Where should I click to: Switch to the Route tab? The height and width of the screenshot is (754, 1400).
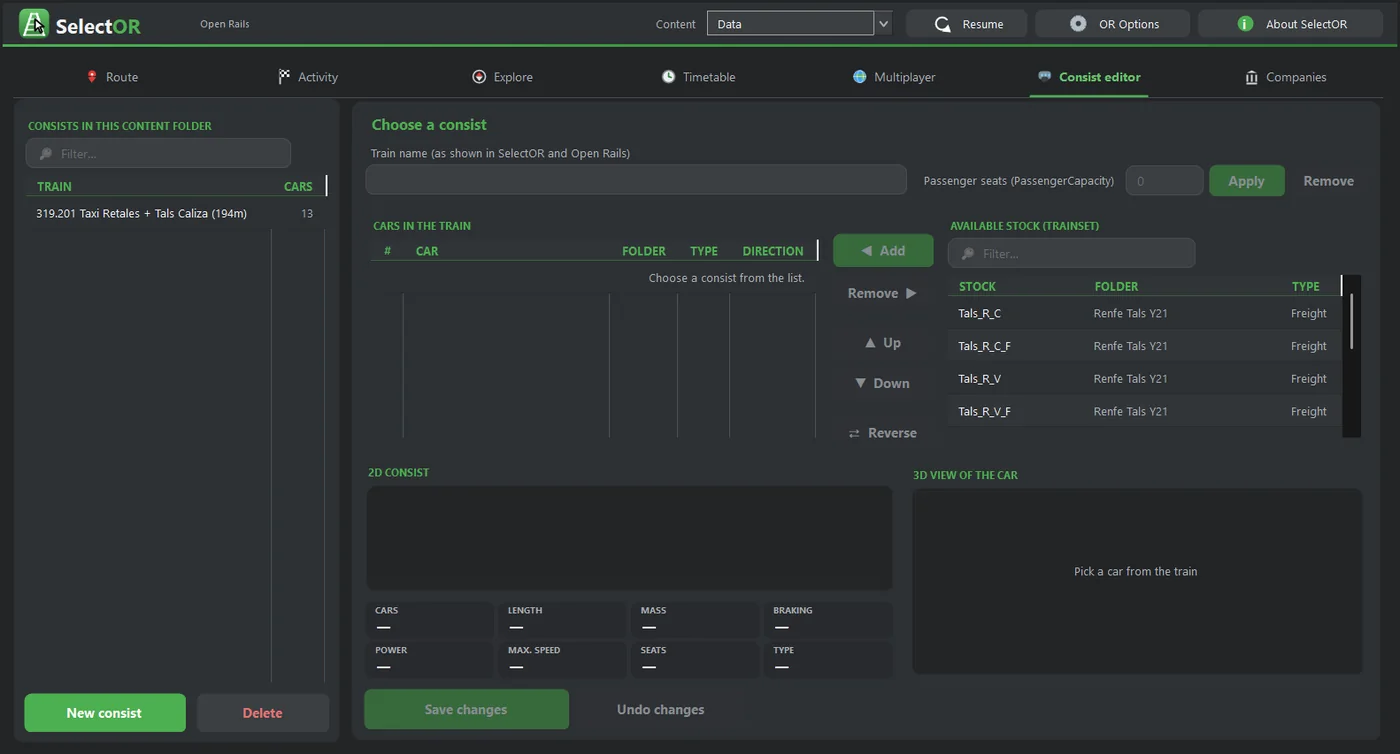click(x=112, y=77)
